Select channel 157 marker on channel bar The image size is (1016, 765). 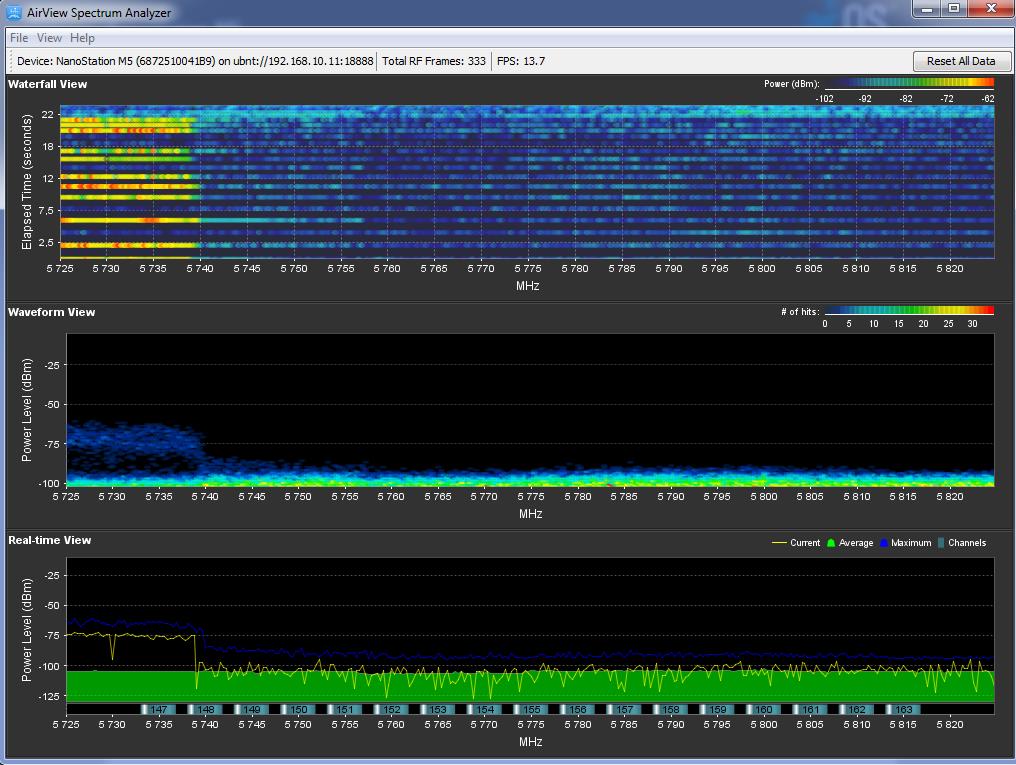tap(624, 709)
